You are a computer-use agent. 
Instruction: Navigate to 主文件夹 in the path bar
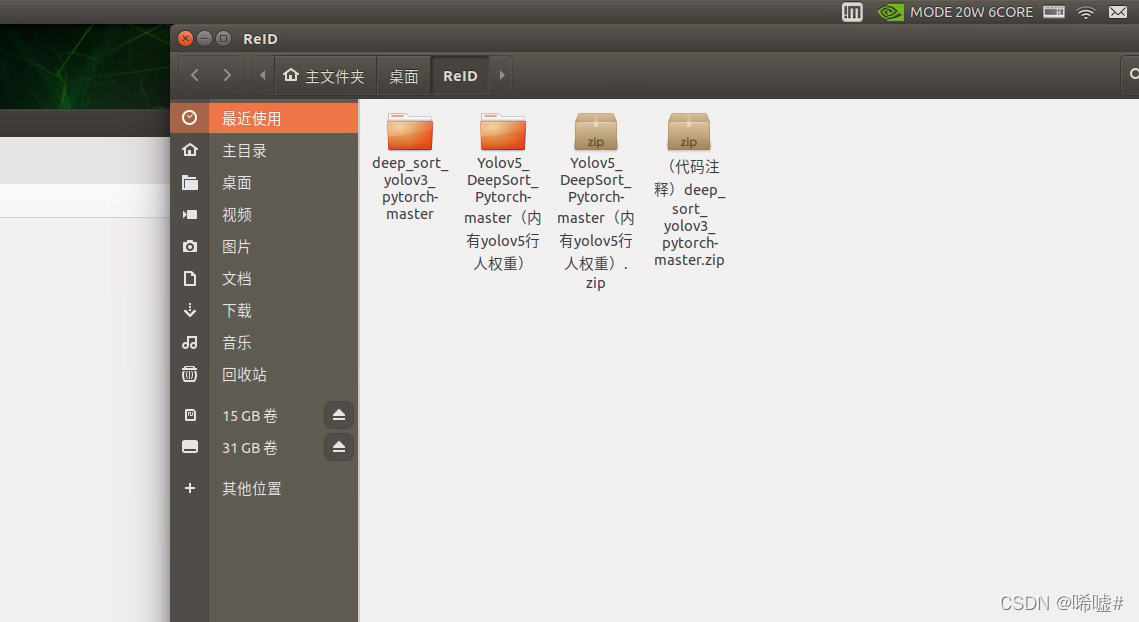tap(325, 76)
